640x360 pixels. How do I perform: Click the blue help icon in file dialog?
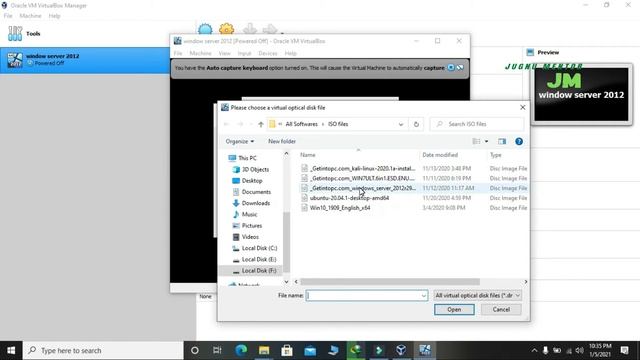(x=519, y=141)
